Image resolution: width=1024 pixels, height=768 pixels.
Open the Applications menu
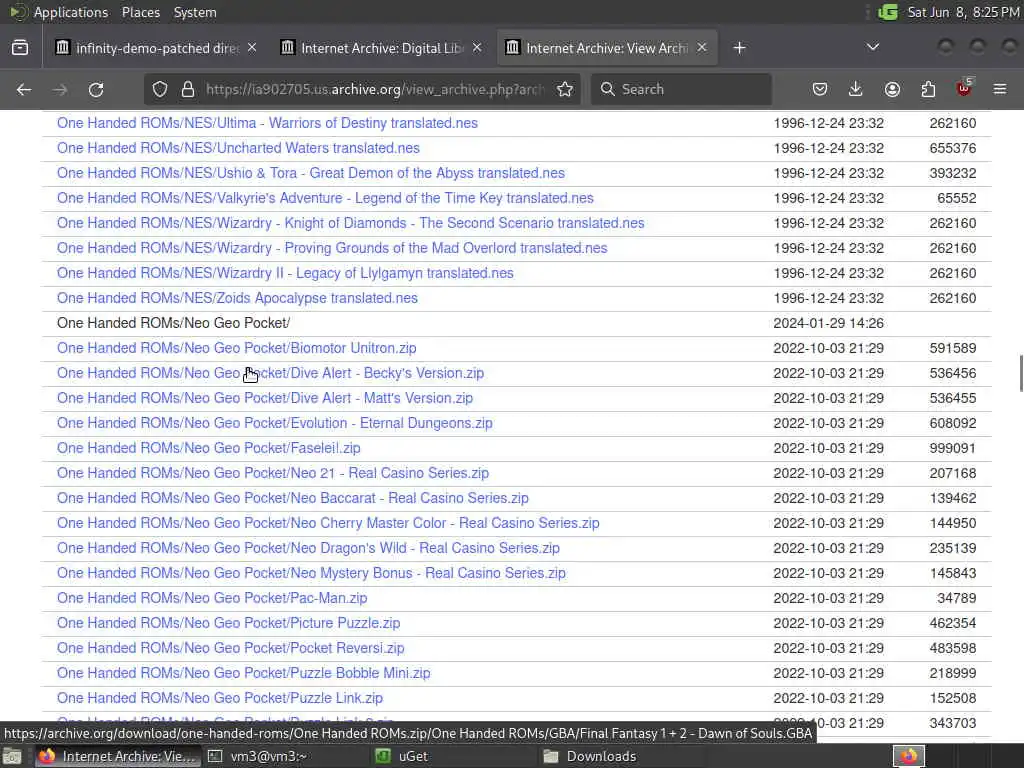click(x=71, y=12)
